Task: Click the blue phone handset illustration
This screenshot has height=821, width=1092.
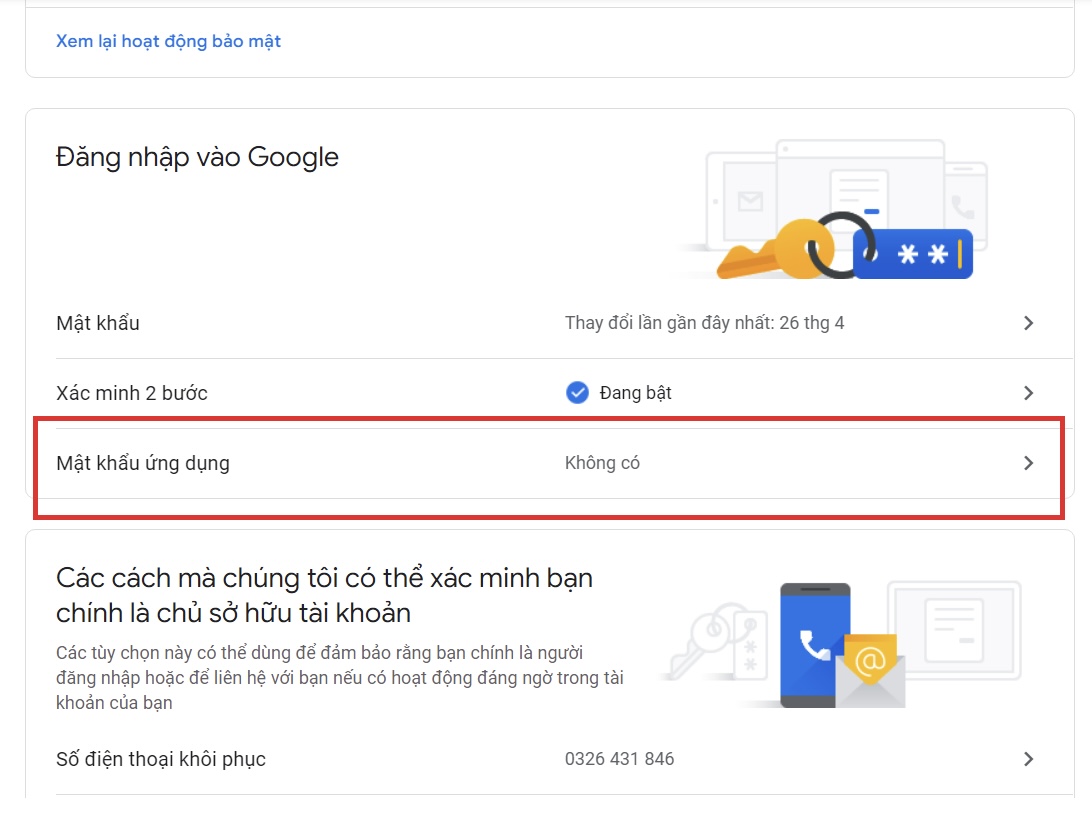Action: coord(814,645)
